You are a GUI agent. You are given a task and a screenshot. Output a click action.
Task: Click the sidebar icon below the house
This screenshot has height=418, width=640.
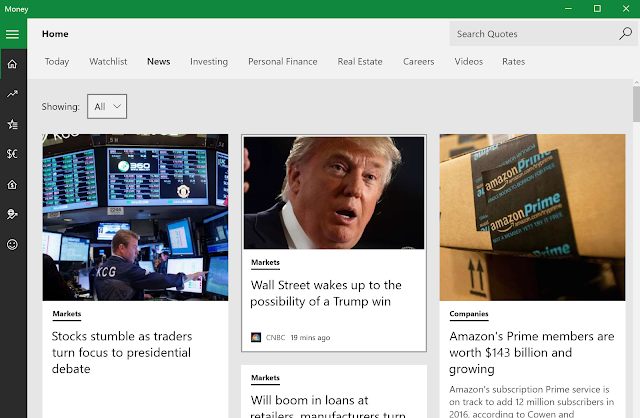coord(12,214)
